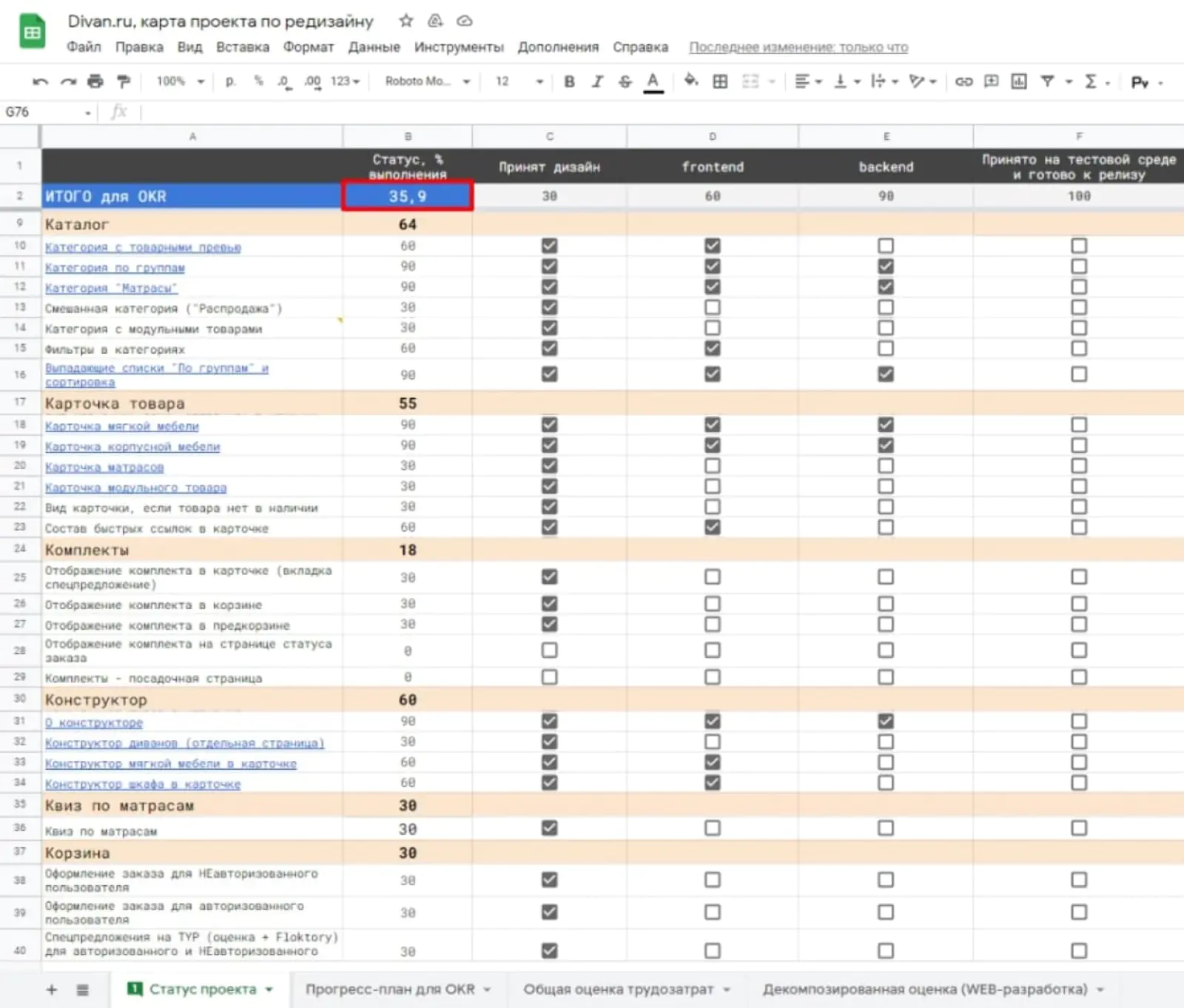Click the merge cells icon
The image size is (1184, 1008).
pos(750,81)
